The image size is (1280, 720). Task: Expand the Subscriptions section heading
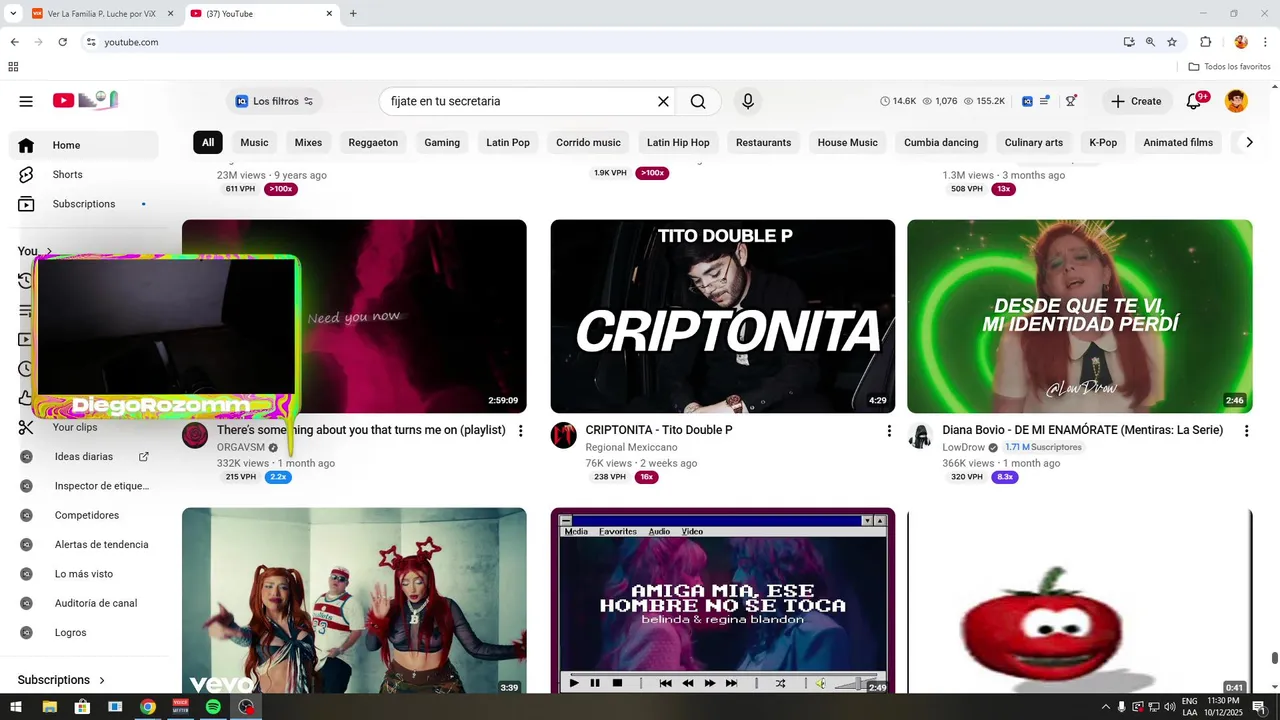(x=61, y=680)
